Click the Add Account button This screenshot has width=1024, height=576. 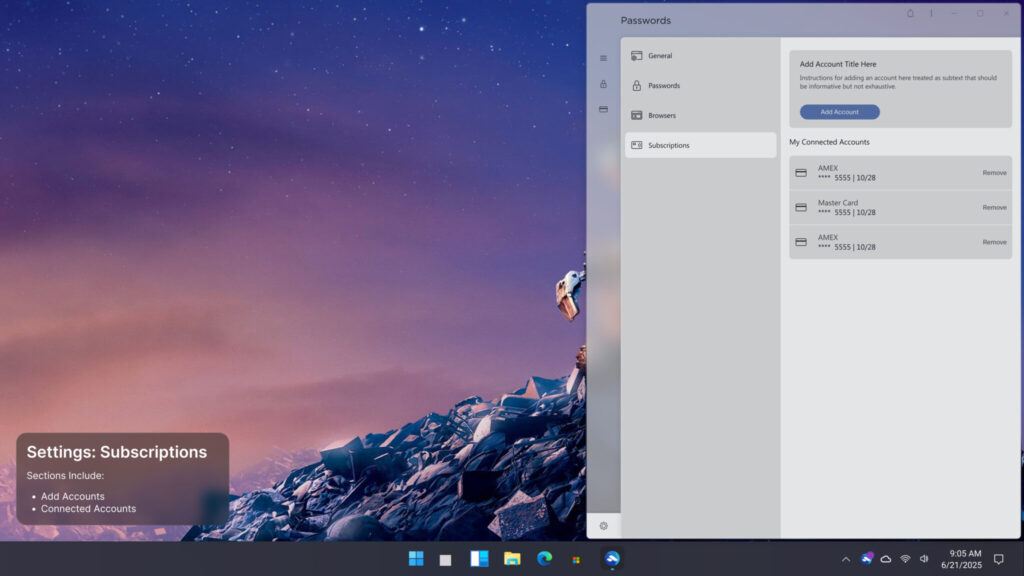point(839,111)
